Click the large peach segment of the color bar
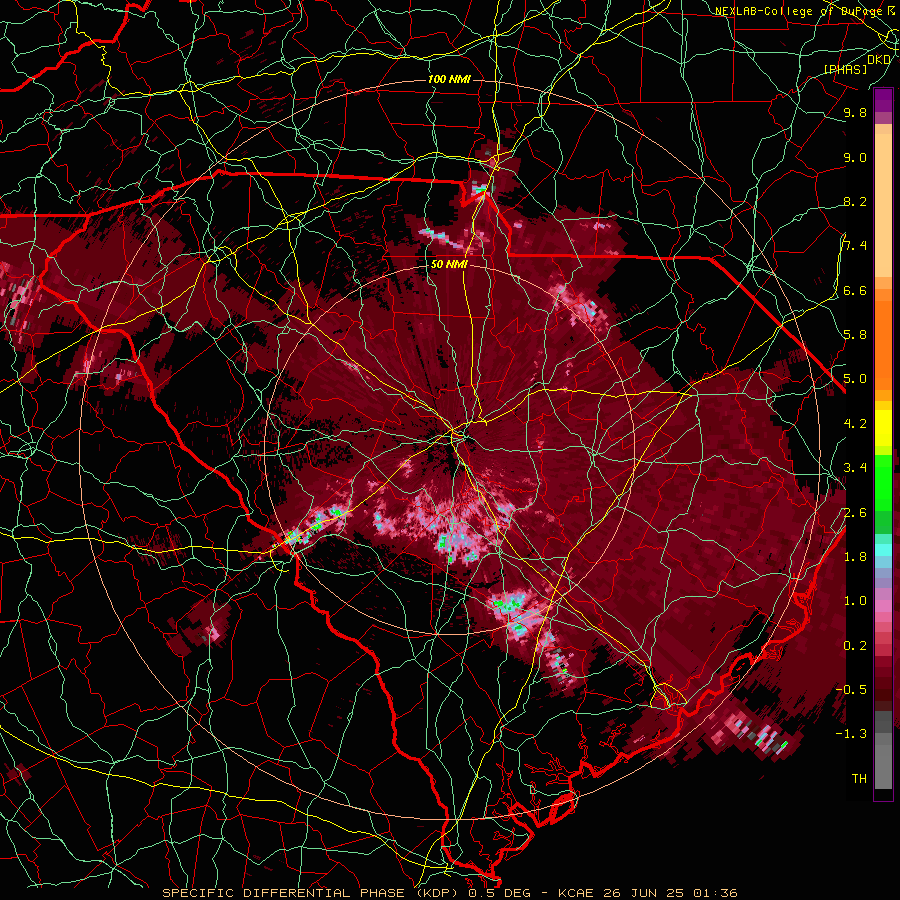This screenshot has height=900, width=900. (883, 206)
